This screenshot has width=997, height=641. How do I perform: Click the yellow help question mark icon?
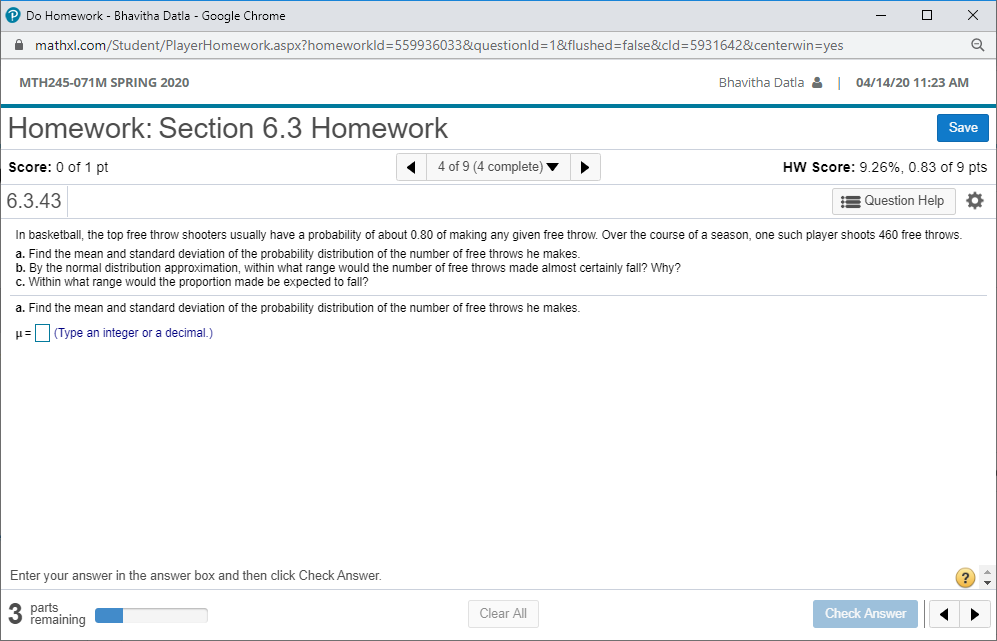click(964, 578)
